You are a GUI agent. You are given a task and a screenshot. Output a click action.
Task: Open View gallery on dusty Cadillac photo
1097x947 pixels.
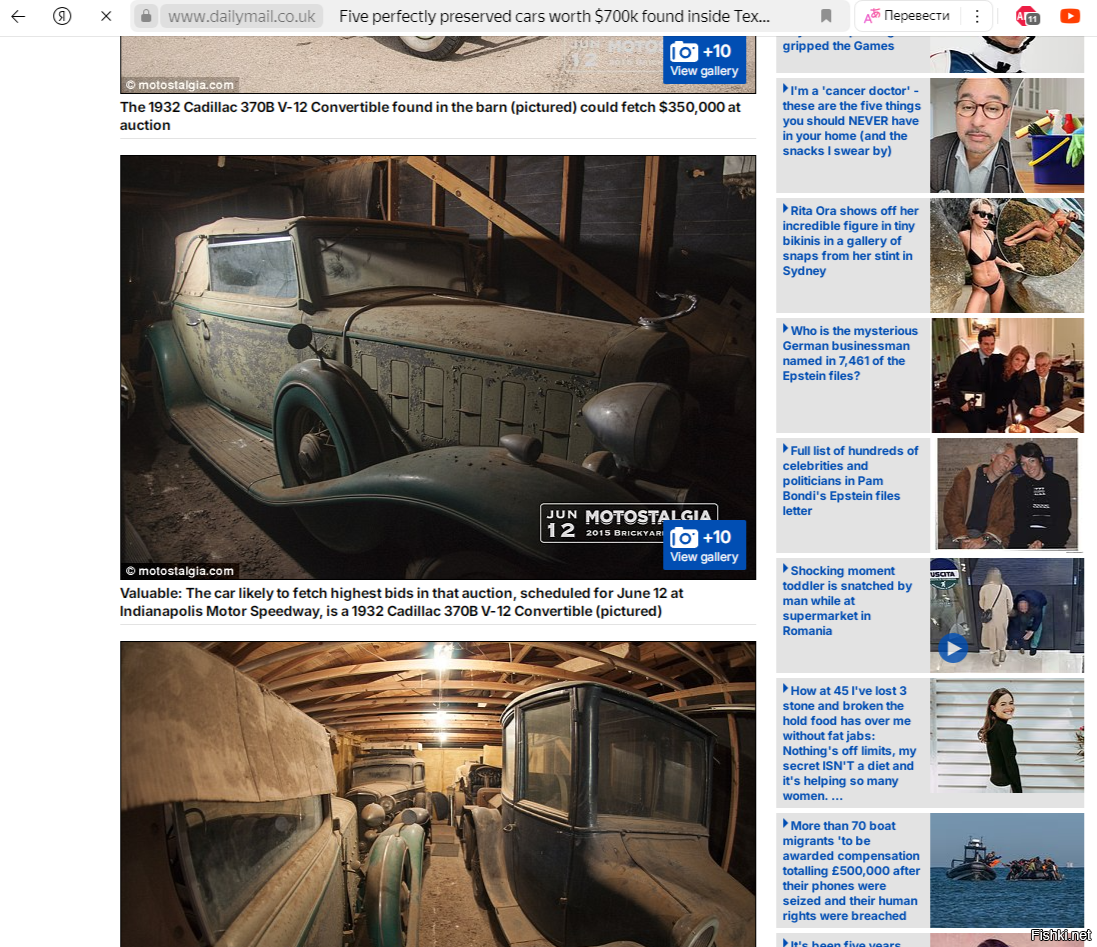tap(704, 545)
